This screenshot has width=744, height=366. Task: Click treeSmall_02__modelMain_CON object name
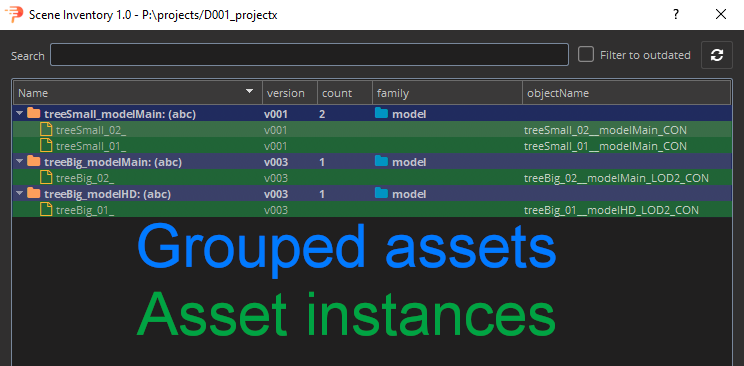click(x=605, y=130)
